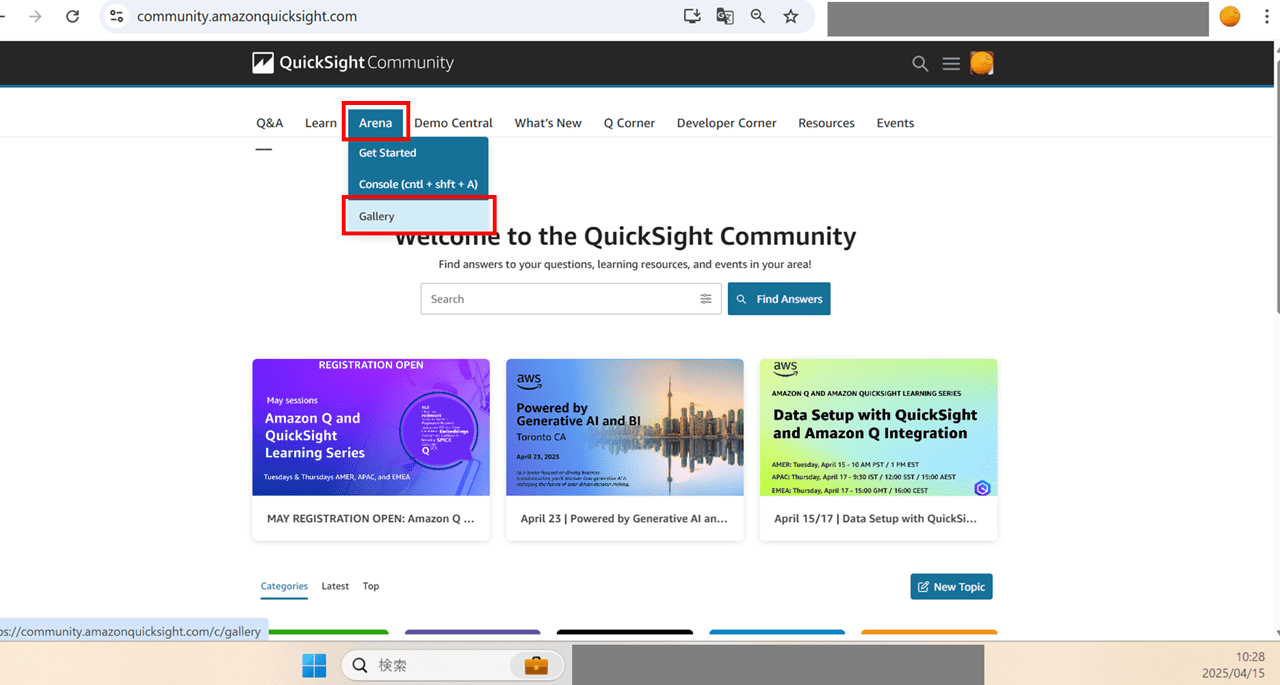Image resolution: width=1280 pixels, height=685 pixels.
Task: Open the Arena dropdown menu
Action: point(376,123)
